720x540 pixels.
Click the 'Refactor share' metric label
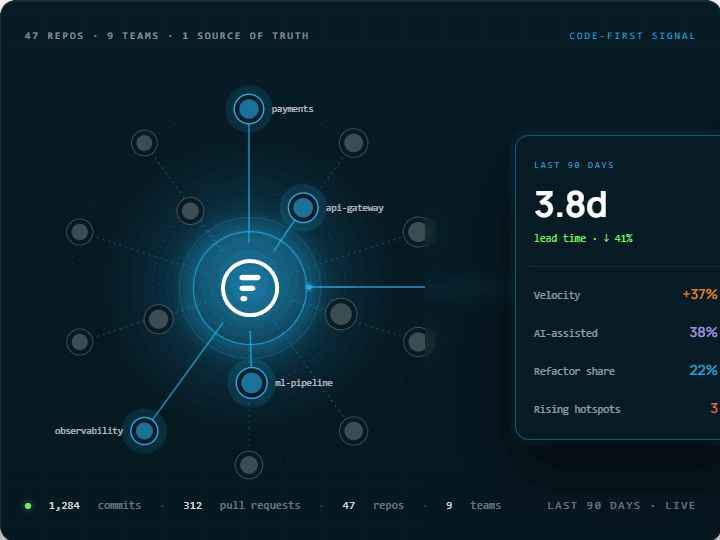point(574,371)
